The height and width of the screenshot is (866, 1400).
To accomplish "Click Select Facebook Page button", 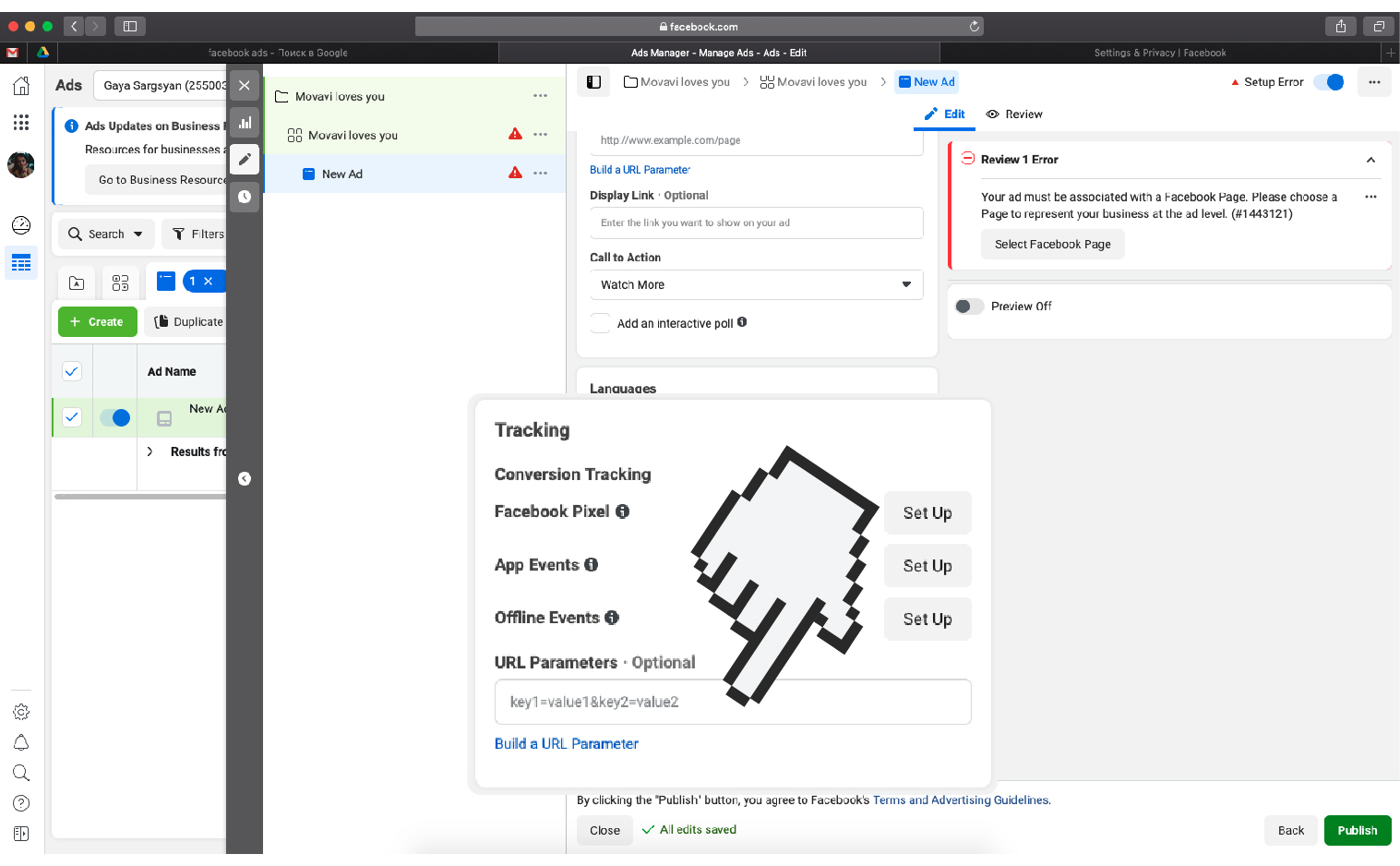I will point(1052,245).
